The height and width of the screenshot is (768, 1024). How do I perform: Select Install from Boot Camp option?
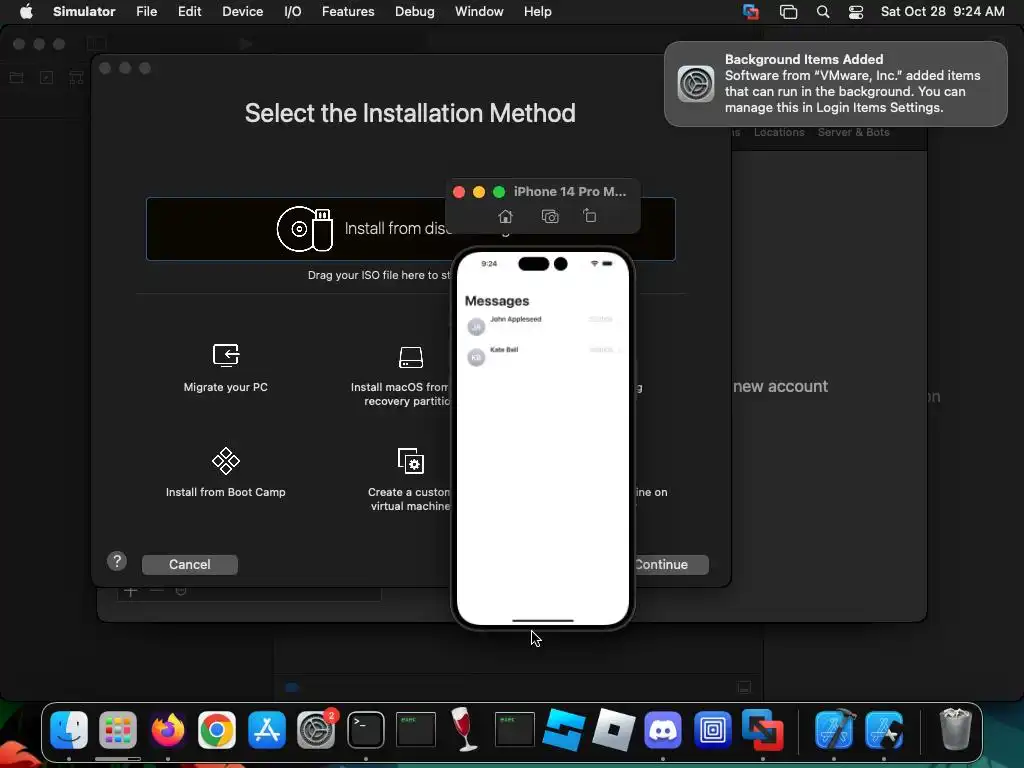point(225,473)
